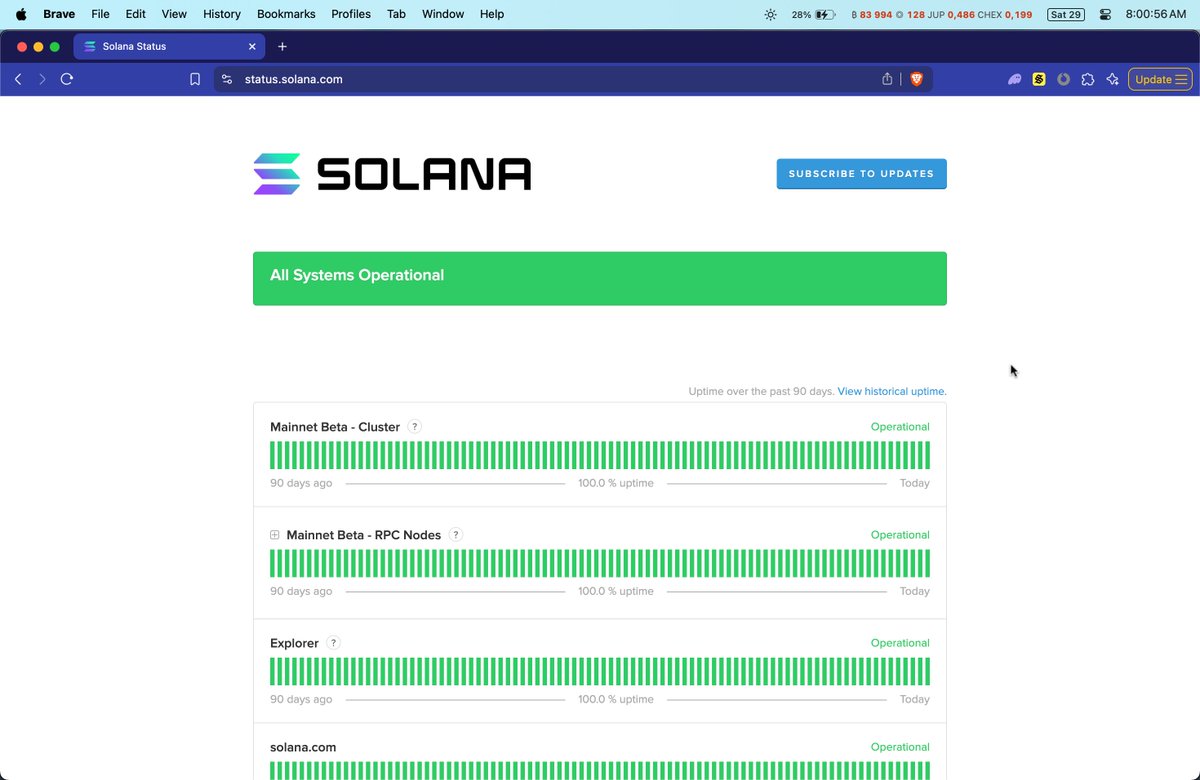Click the solana.com component name
Viewport: 1200px width, 780px height.
coord(303,747)
